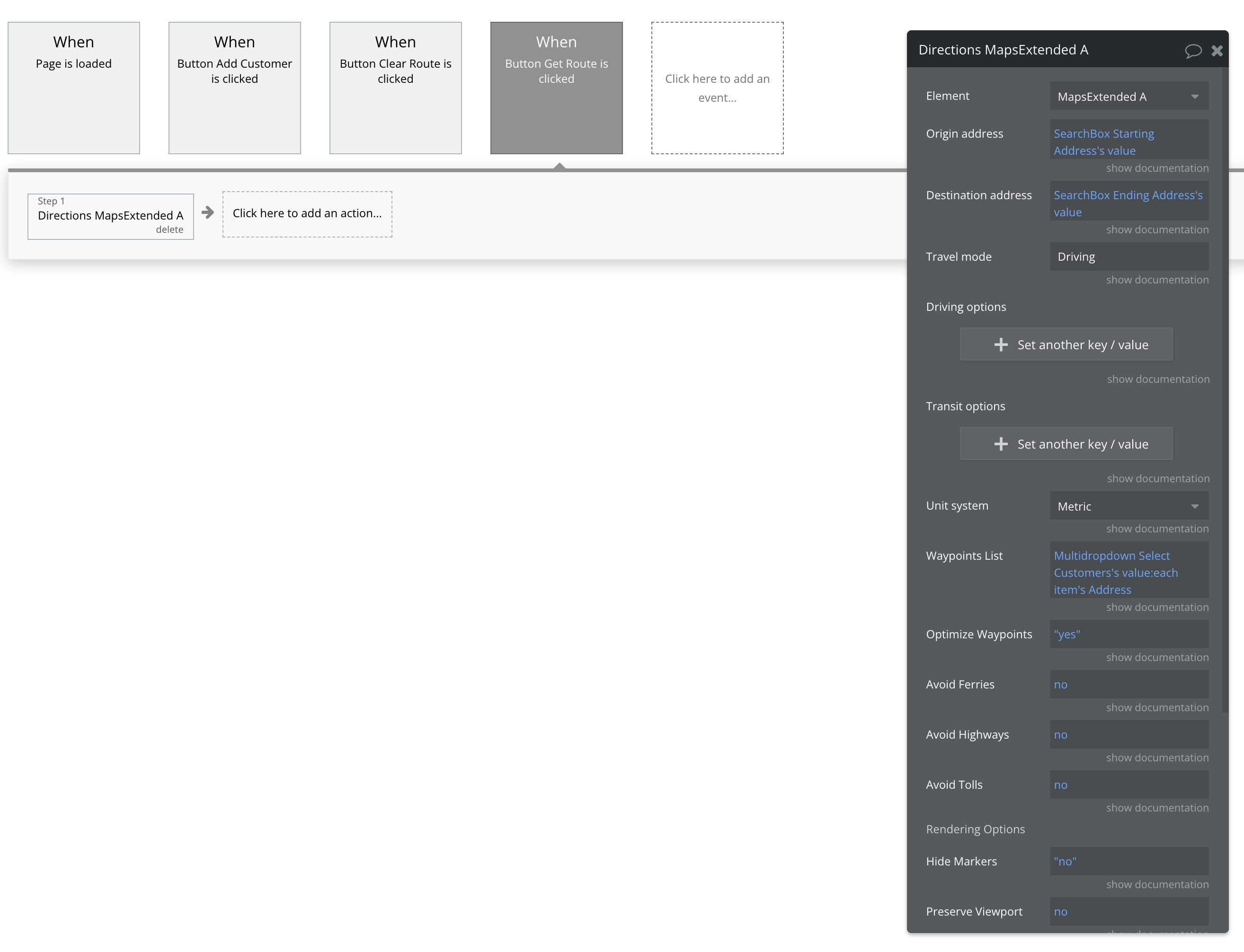1244x952 pixels.
Task: Click here to add an action
Action: click(x=307, y=214)
